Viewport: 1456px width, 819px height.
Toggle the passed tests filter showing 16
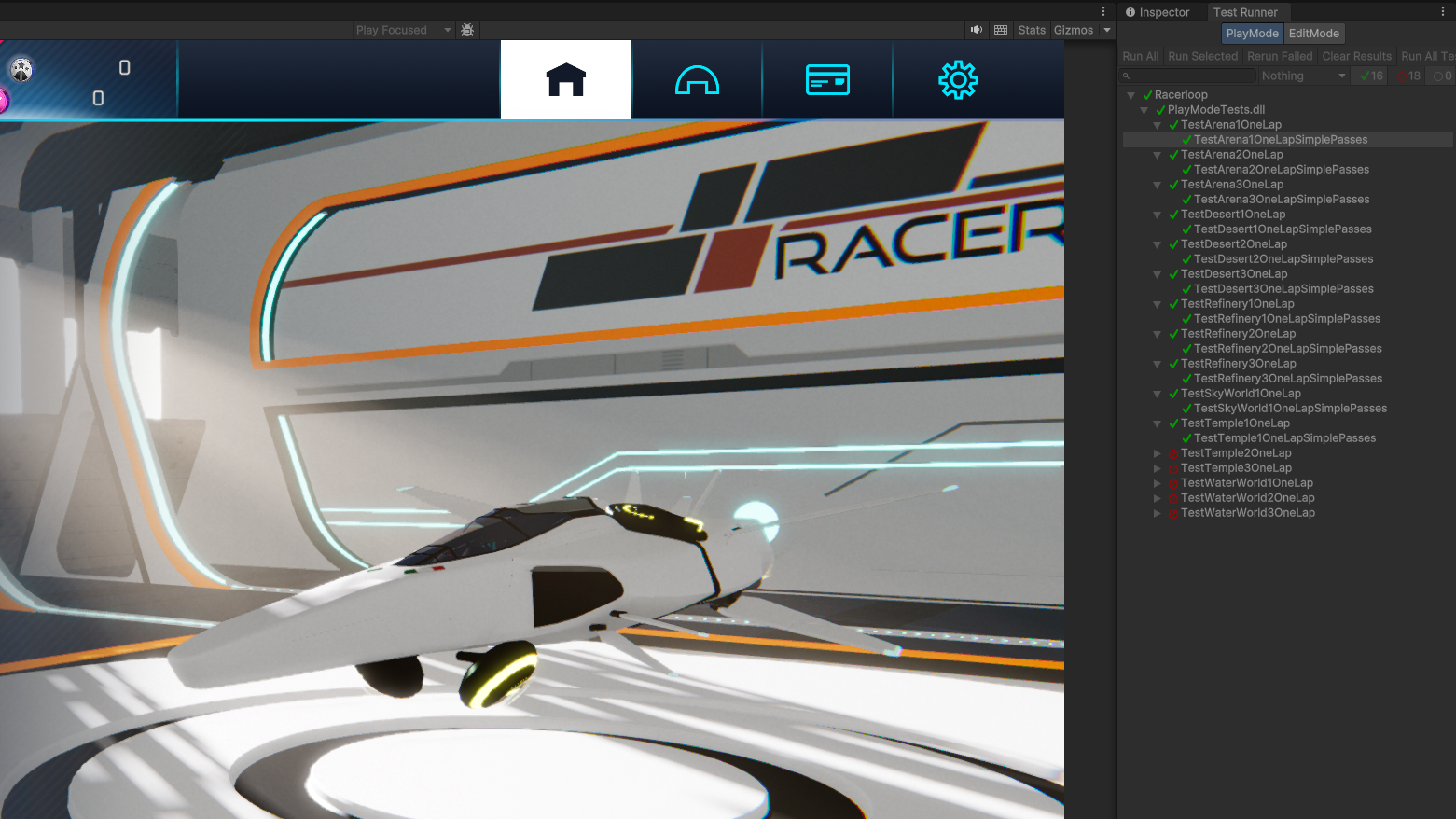(x=1371, y=76)
